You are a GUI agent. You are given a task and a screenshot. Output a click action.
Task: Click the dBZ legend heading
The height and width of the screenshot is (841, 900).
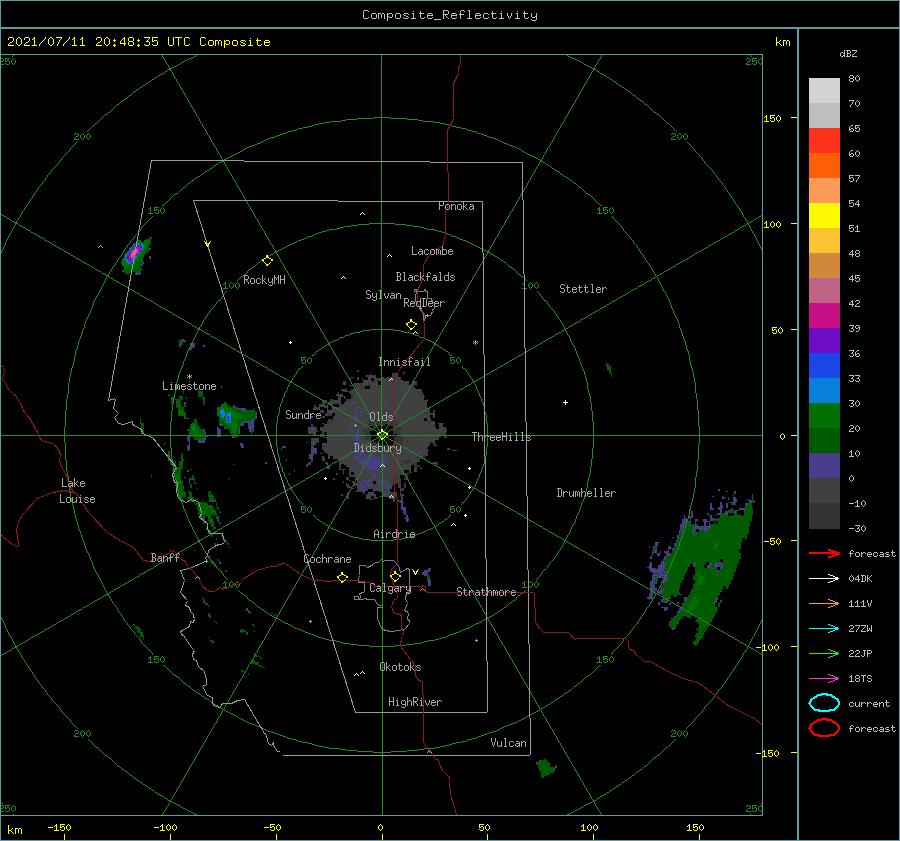(x=848, y=54)
